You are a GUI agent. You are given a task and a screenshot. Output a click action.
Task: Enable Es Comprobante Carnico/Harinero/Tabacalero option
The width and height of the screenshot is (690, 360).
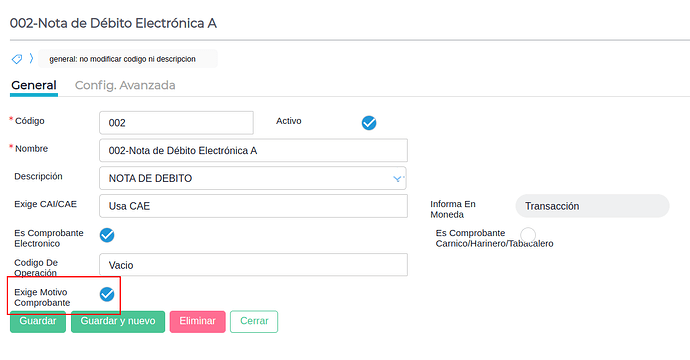(528, 234)
